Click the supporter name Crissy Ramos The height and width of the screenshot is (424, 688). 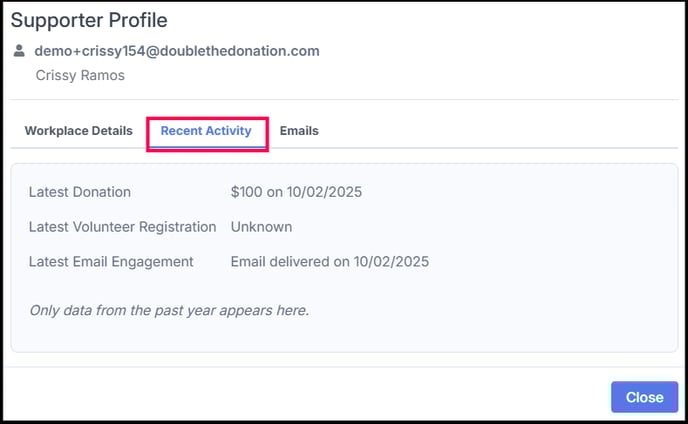tap(80, 75)
